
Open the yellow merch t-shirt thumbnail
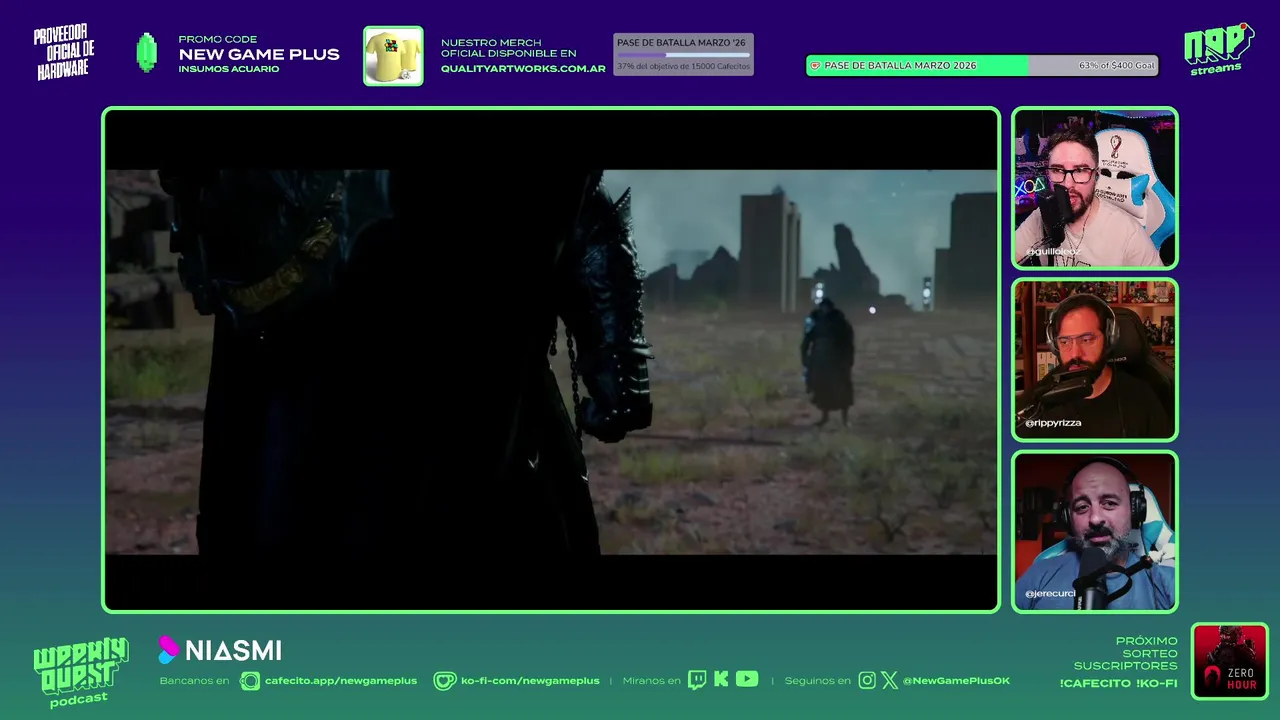pos(393,56)
